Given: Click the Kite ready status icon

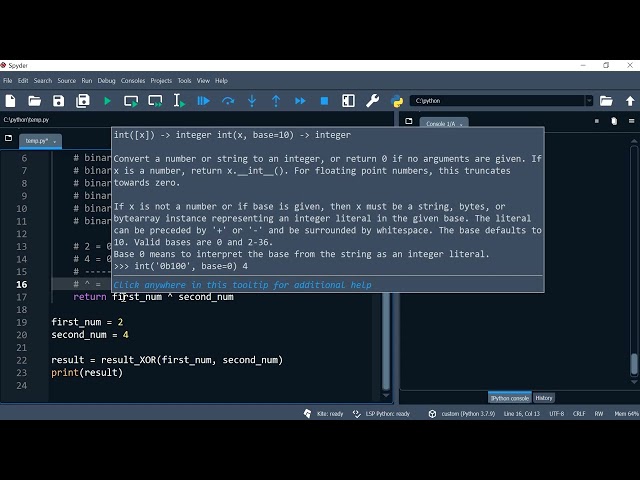Looking at the screenshot, I should 307,413.
